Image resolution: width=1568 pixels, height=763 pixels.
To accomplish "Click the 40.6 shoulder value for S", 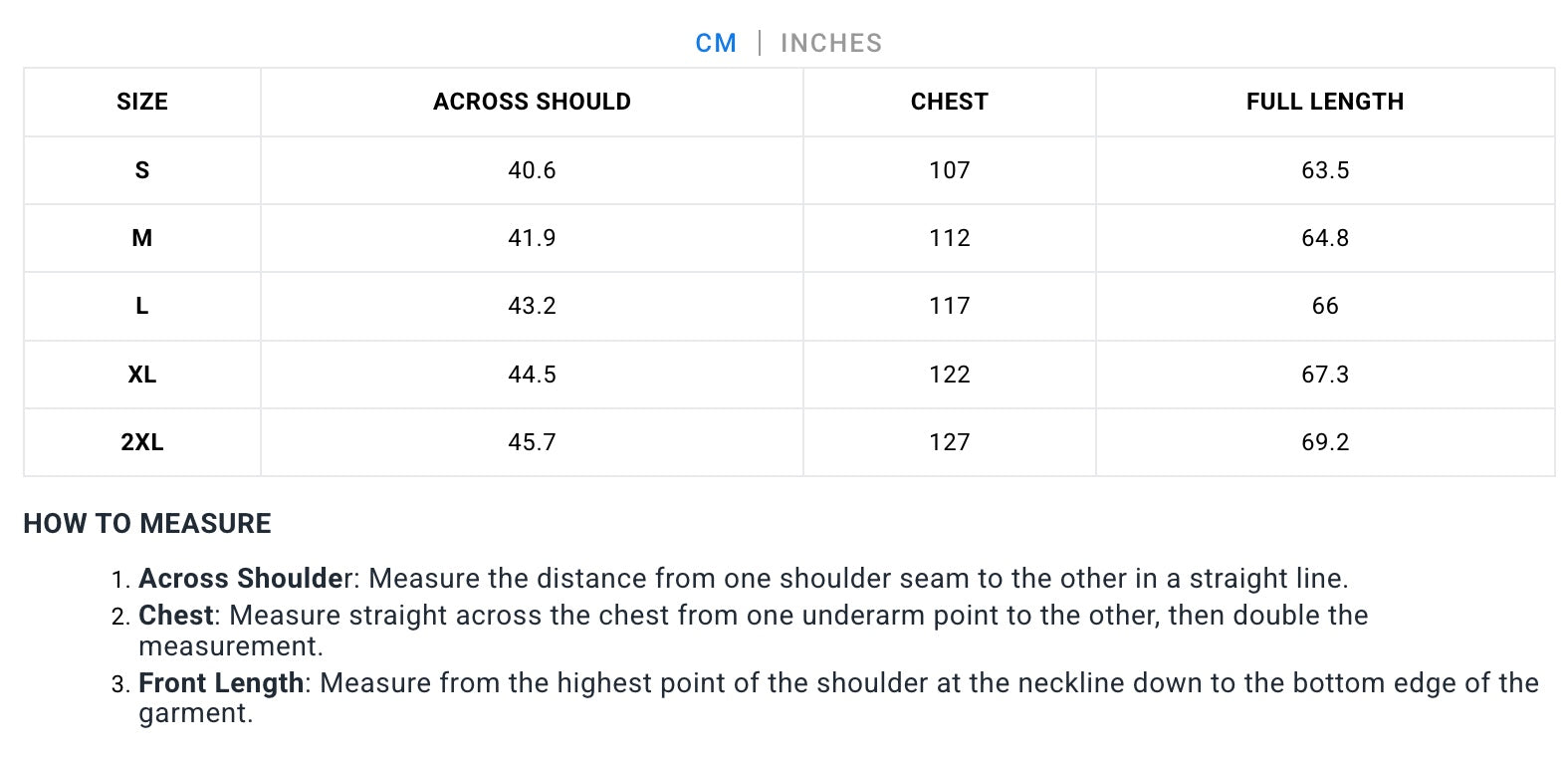I will coord(532,170).
